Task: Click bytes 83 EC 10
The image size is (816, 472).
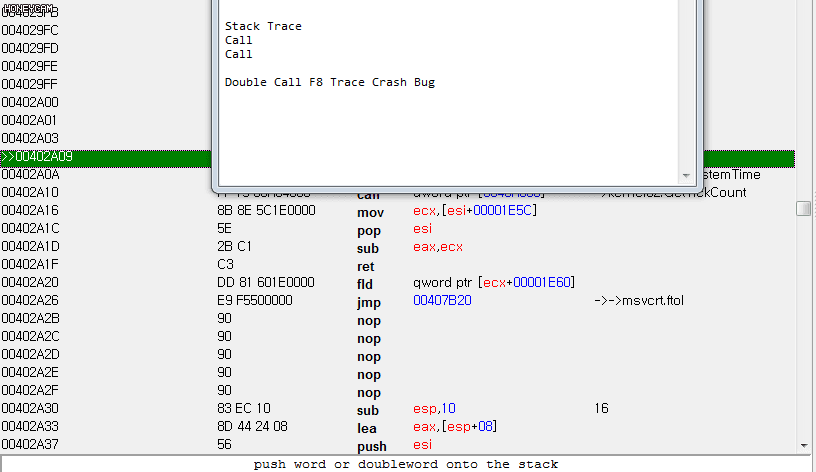Action: tap(244, 409)
